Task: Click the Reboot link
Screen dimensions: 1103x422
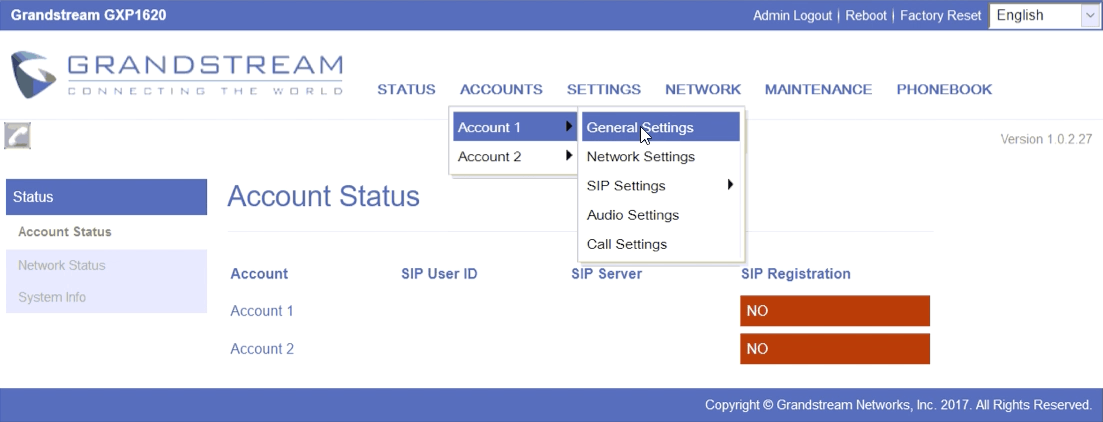Action: [866, 15]
